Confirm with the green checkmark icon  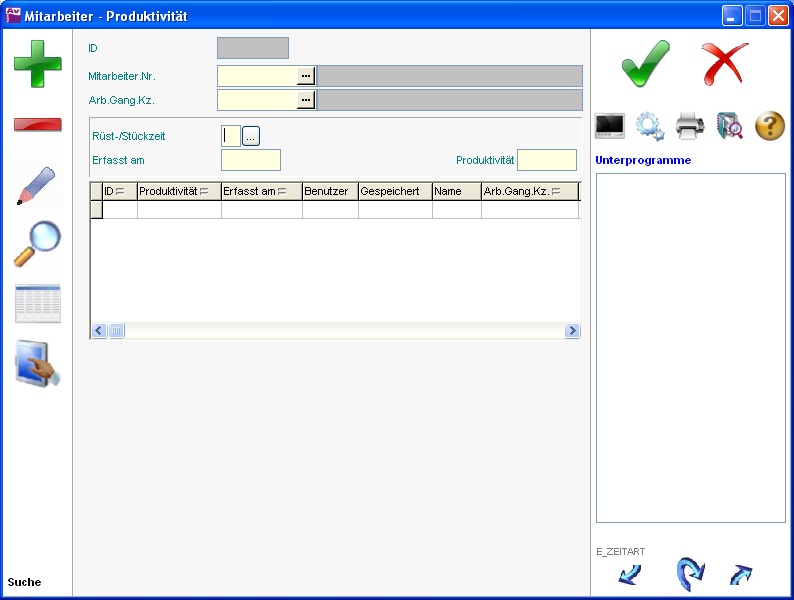[x=646, y=64]
